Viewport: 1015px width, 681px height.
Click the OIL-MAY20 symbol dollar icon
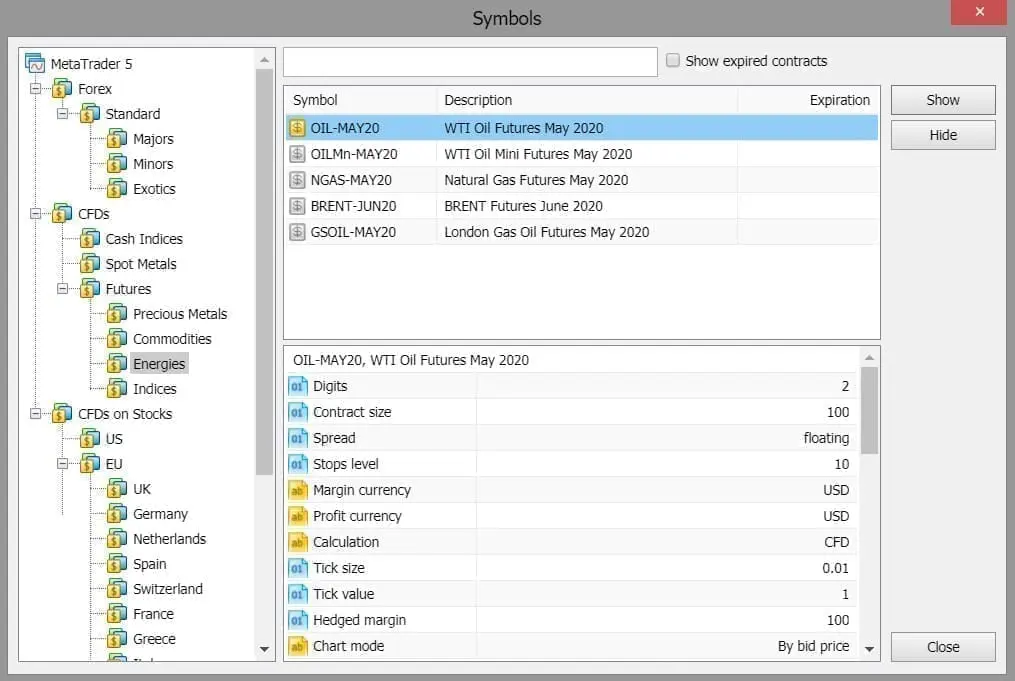coord(297,128)
